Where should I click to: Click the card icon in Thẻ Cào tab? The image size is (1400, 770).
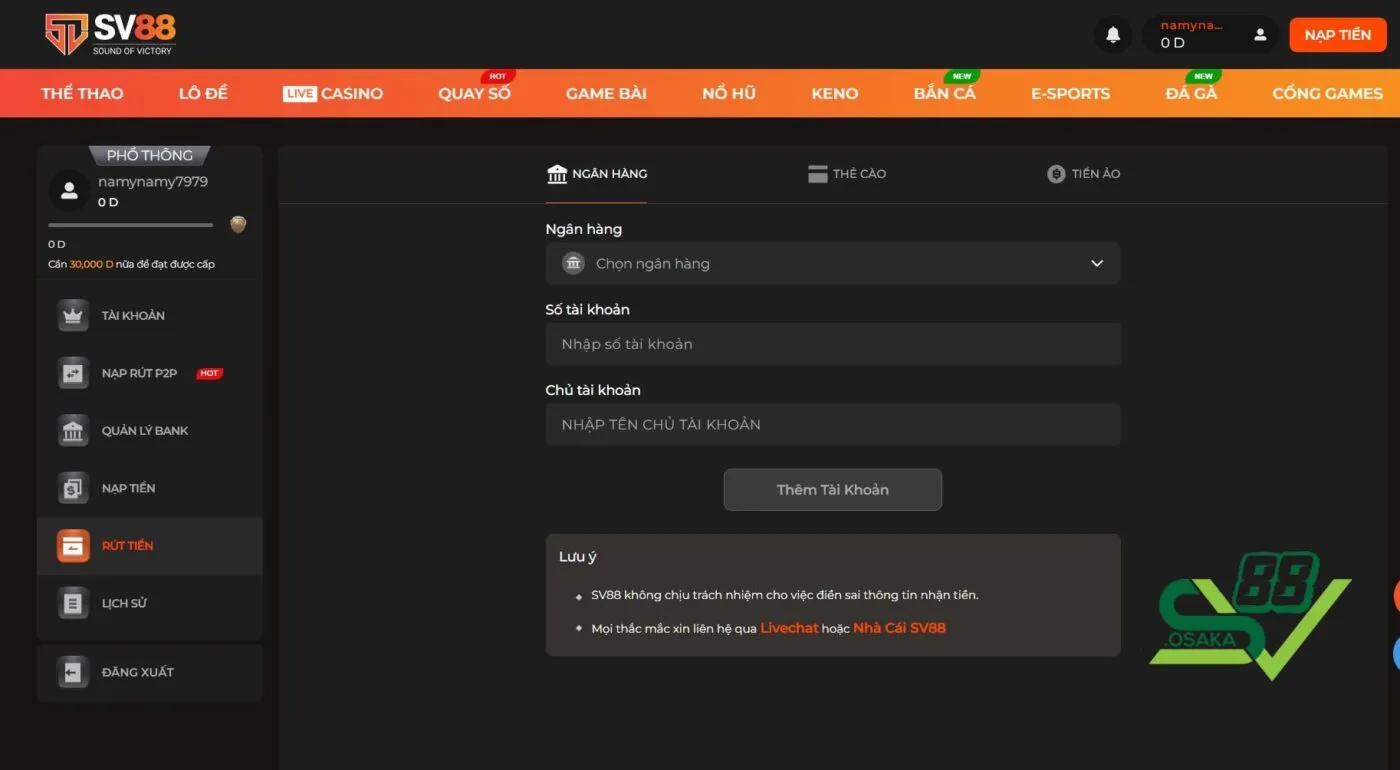coord(818,174)
